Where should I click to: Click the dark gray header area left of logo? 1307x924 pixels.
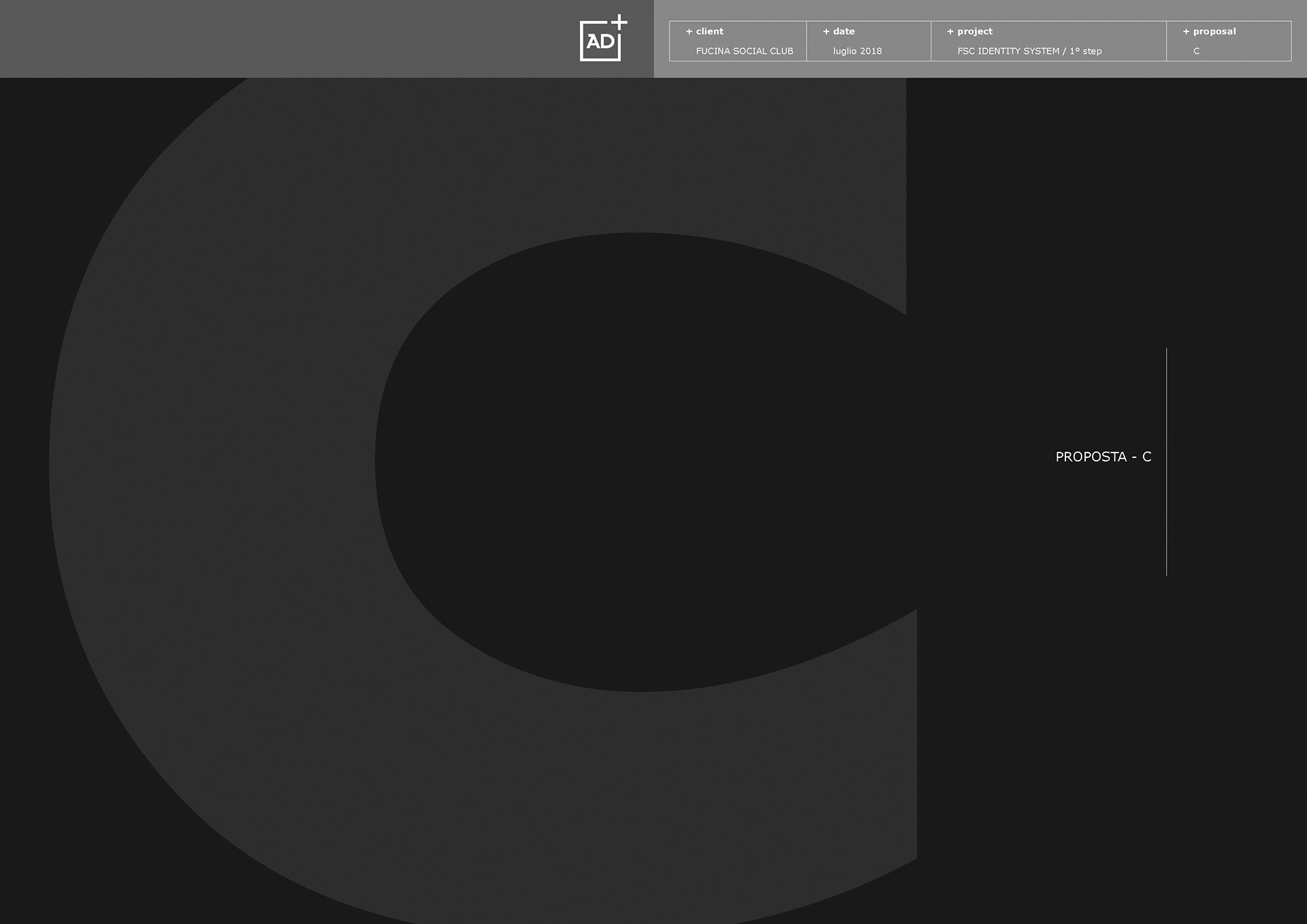272,39
